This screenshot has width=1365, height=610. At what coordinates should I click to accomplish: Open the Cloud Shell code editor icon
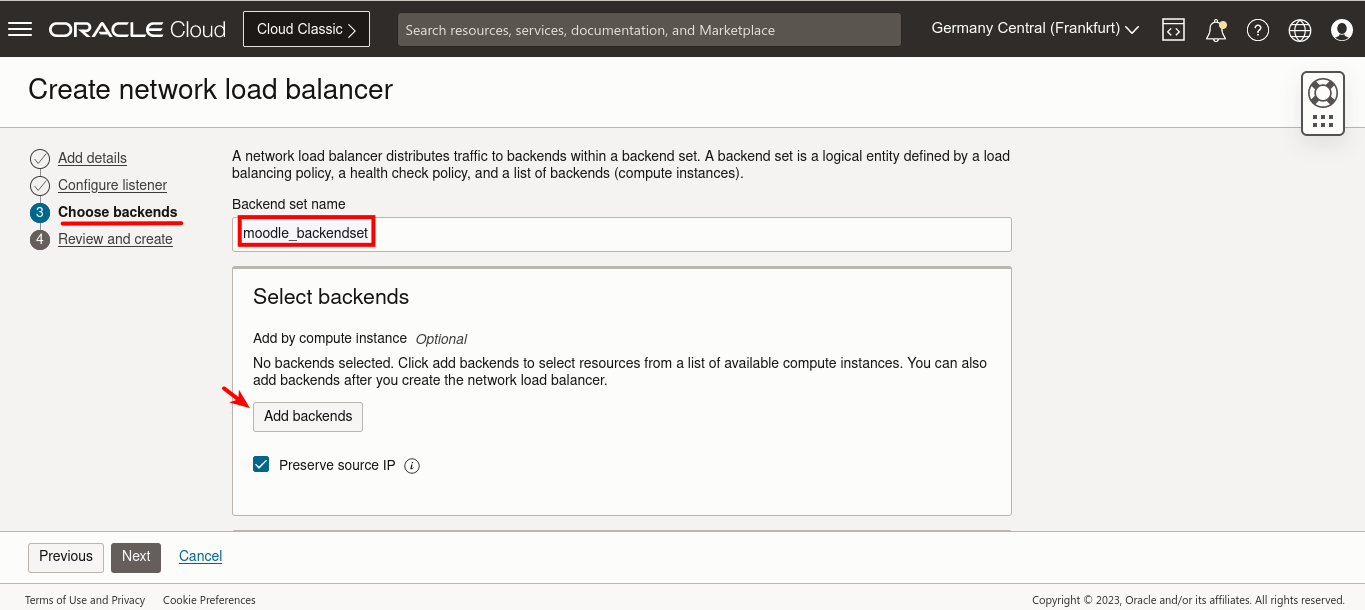click(1173, 29)
